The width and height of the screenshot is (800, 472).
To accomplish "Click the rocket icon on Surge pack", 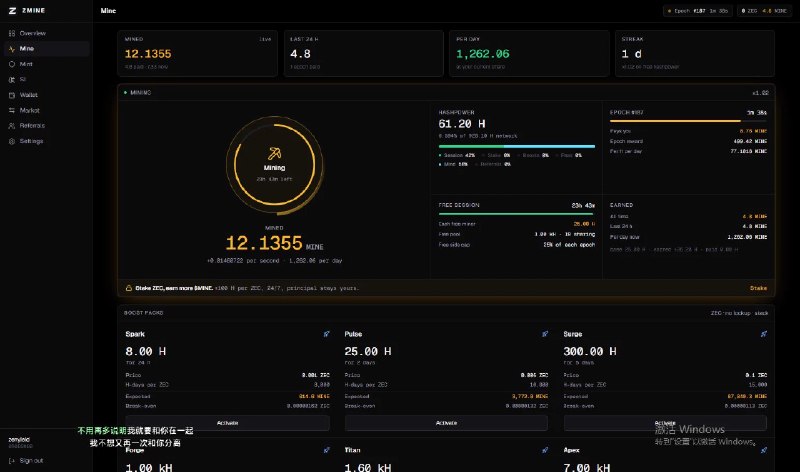I will [x=764, y=334].
